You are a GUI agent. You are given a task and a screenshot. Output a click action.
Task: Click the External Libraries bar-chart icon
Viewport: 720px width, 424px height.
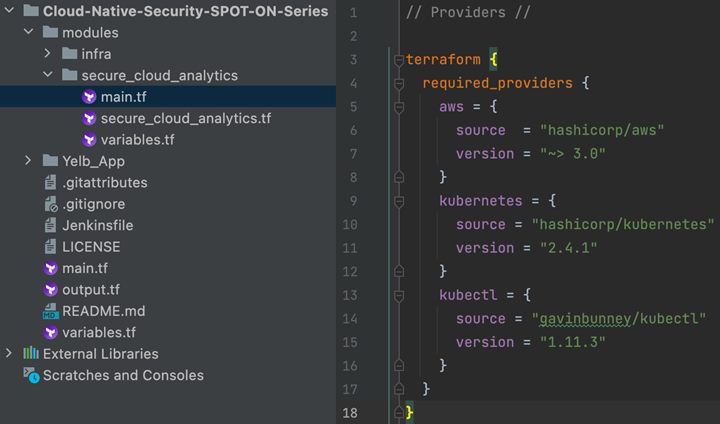point(30,354)
